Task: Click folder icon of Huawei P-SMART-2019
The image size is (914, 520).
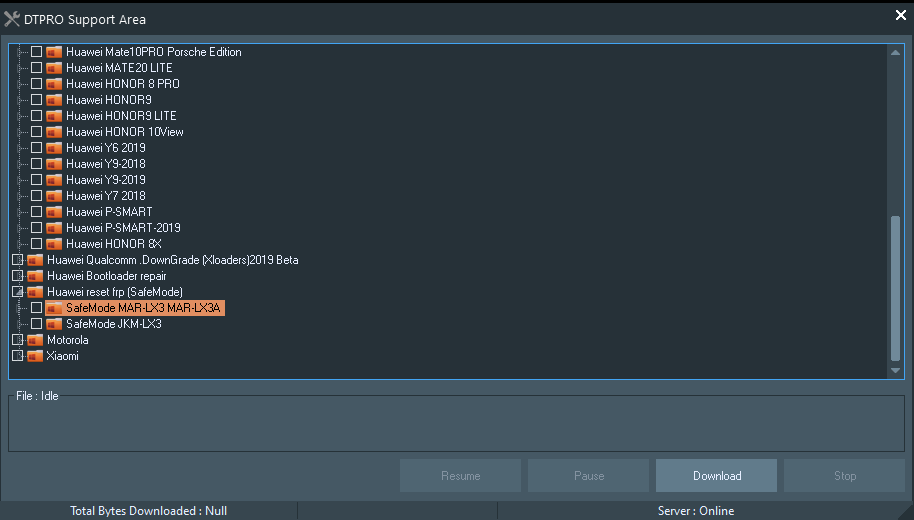Action: [x=54, y=228]
